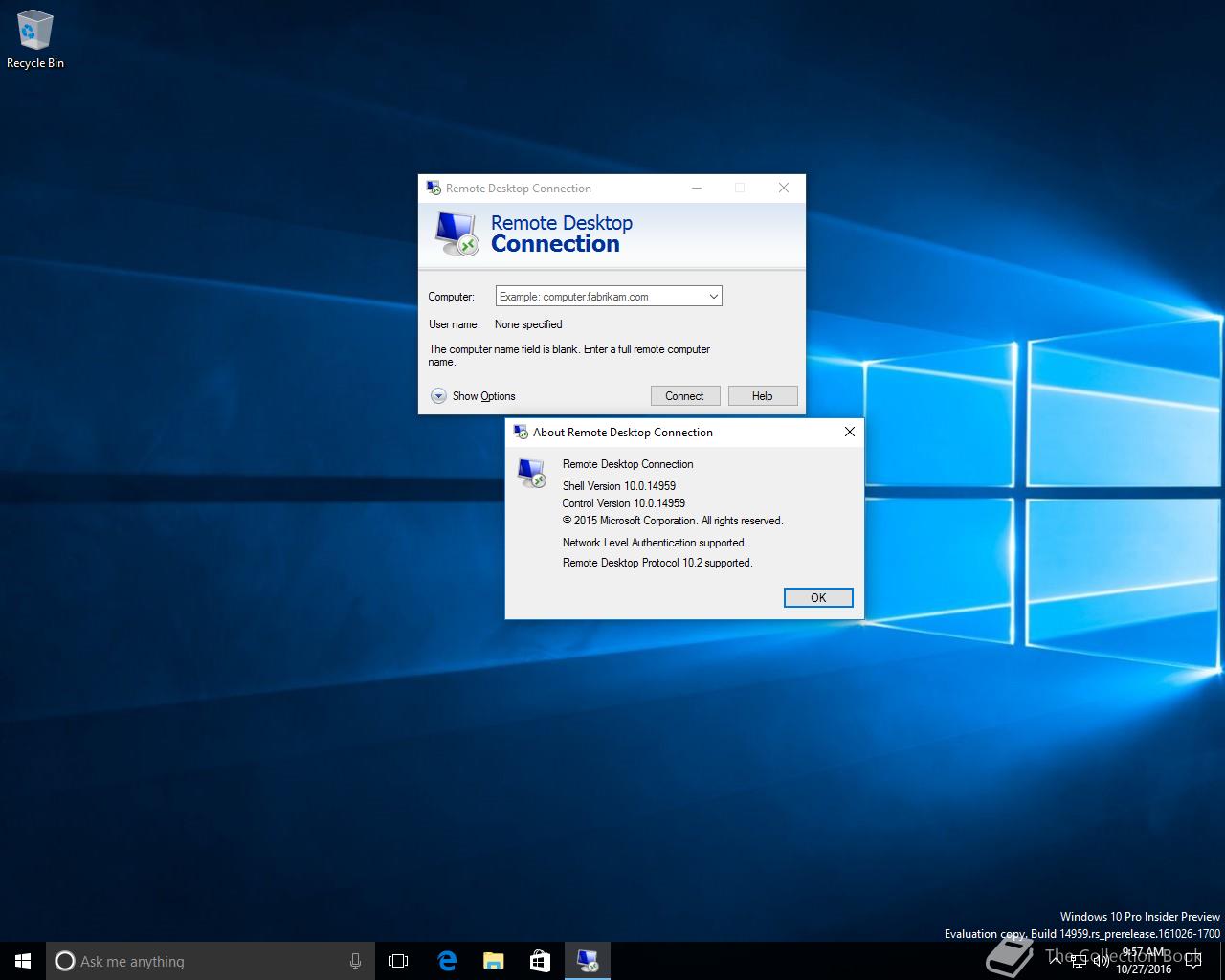The image size is (1225, 980).
Task: Click the Help button
Action: (762, 396)
